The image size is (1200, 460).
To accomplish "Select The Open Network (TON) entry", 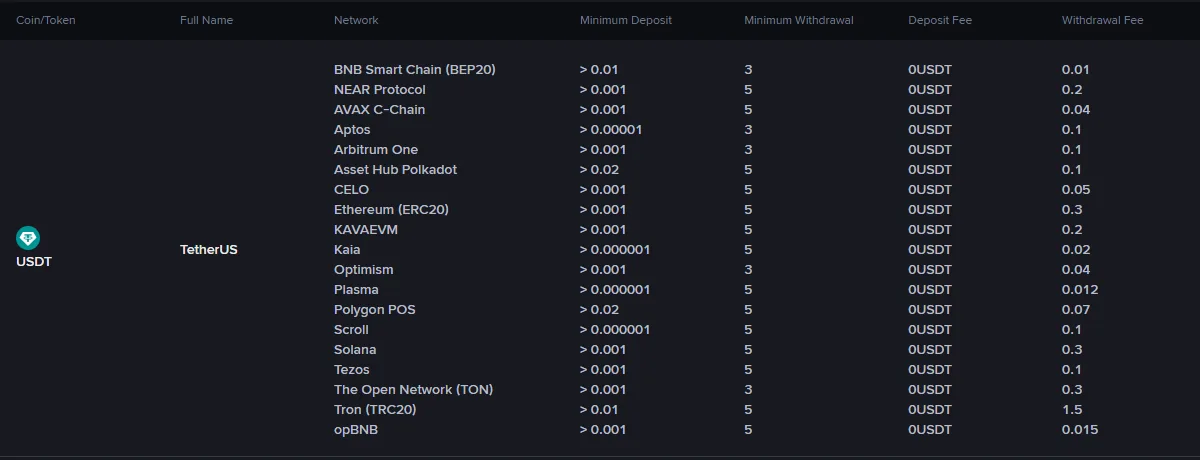I will click(413, 390).
